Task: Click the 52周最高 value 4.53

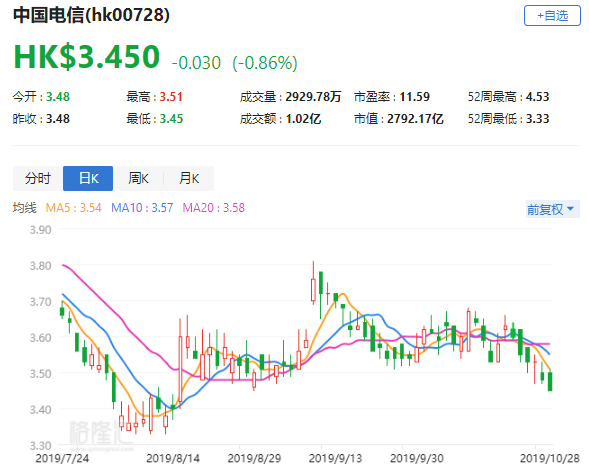Action: point(538,97)
